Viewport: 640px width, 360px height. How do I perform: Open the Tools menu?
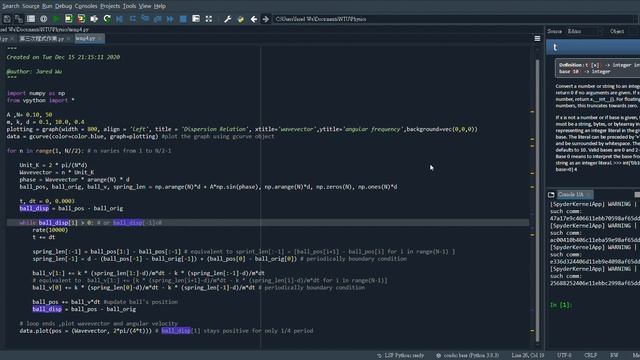pos(129,6)
